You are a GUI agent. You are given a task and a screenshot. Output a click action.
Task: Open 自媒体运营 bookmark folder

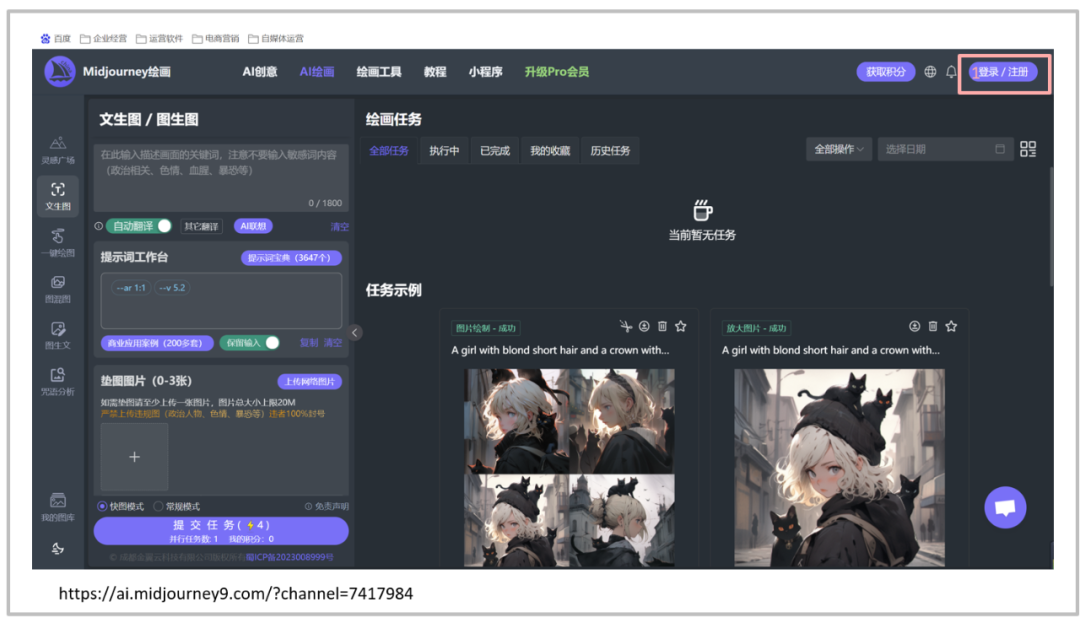click(276, 39)
